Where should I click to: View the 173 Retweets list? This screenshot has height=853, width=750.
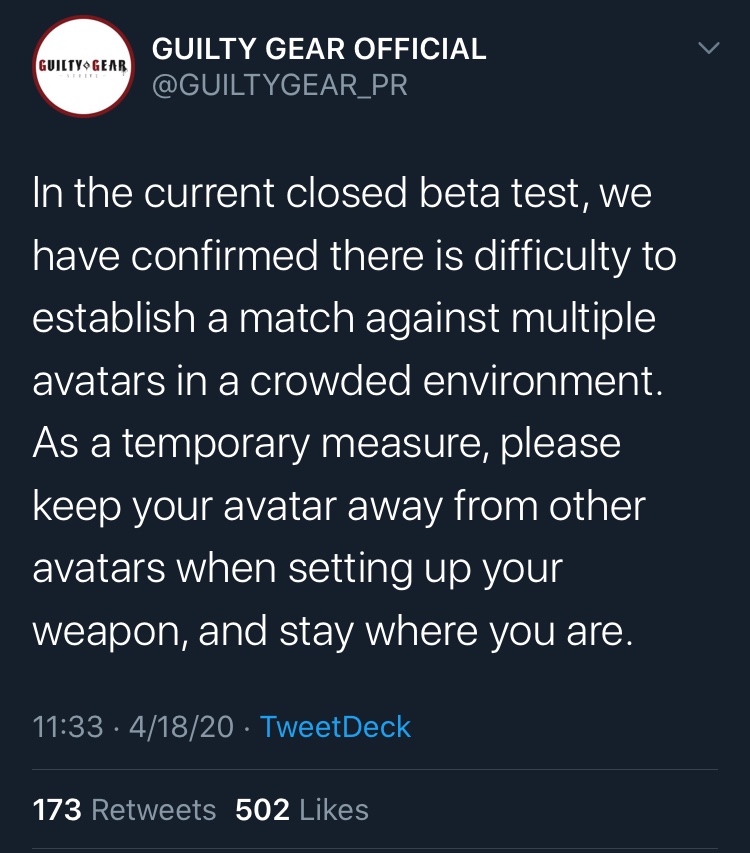click(125, 809)
